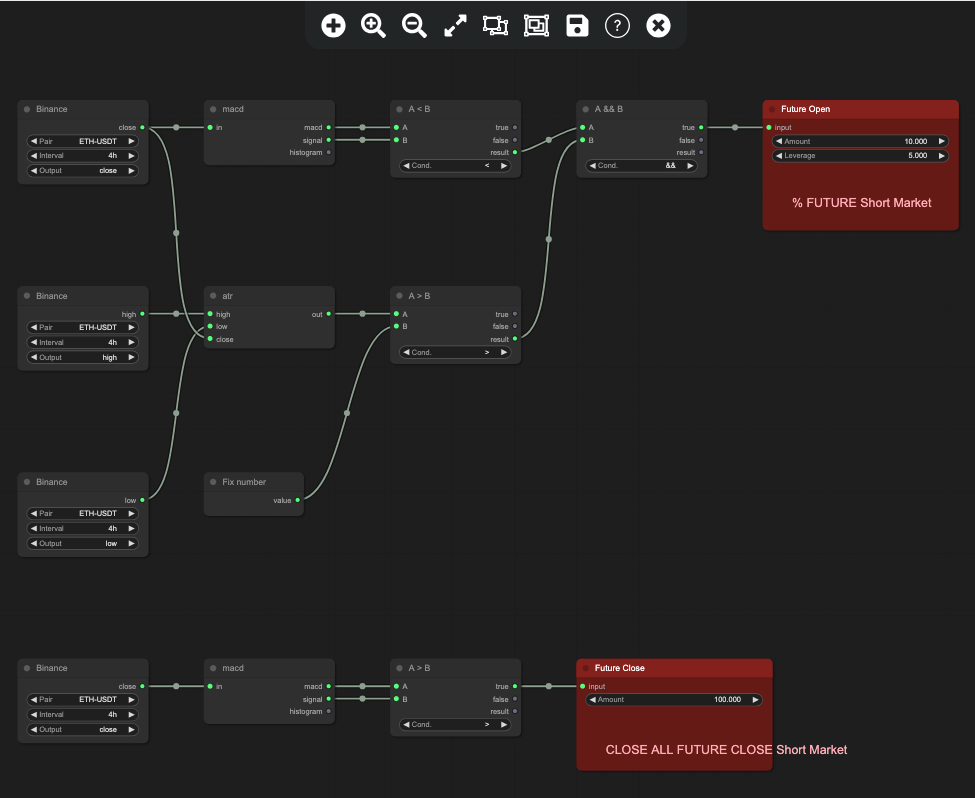
Task: Select the zoom in magnifier icon
Action: tap(373, 25)
